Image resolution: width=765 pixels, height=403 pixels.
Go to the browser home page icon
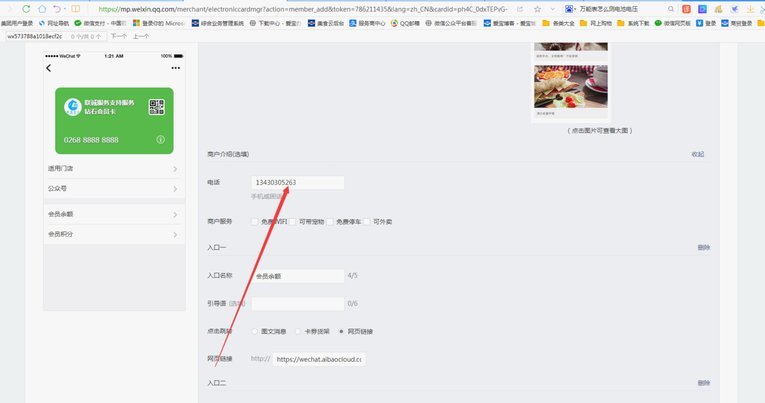42,9
